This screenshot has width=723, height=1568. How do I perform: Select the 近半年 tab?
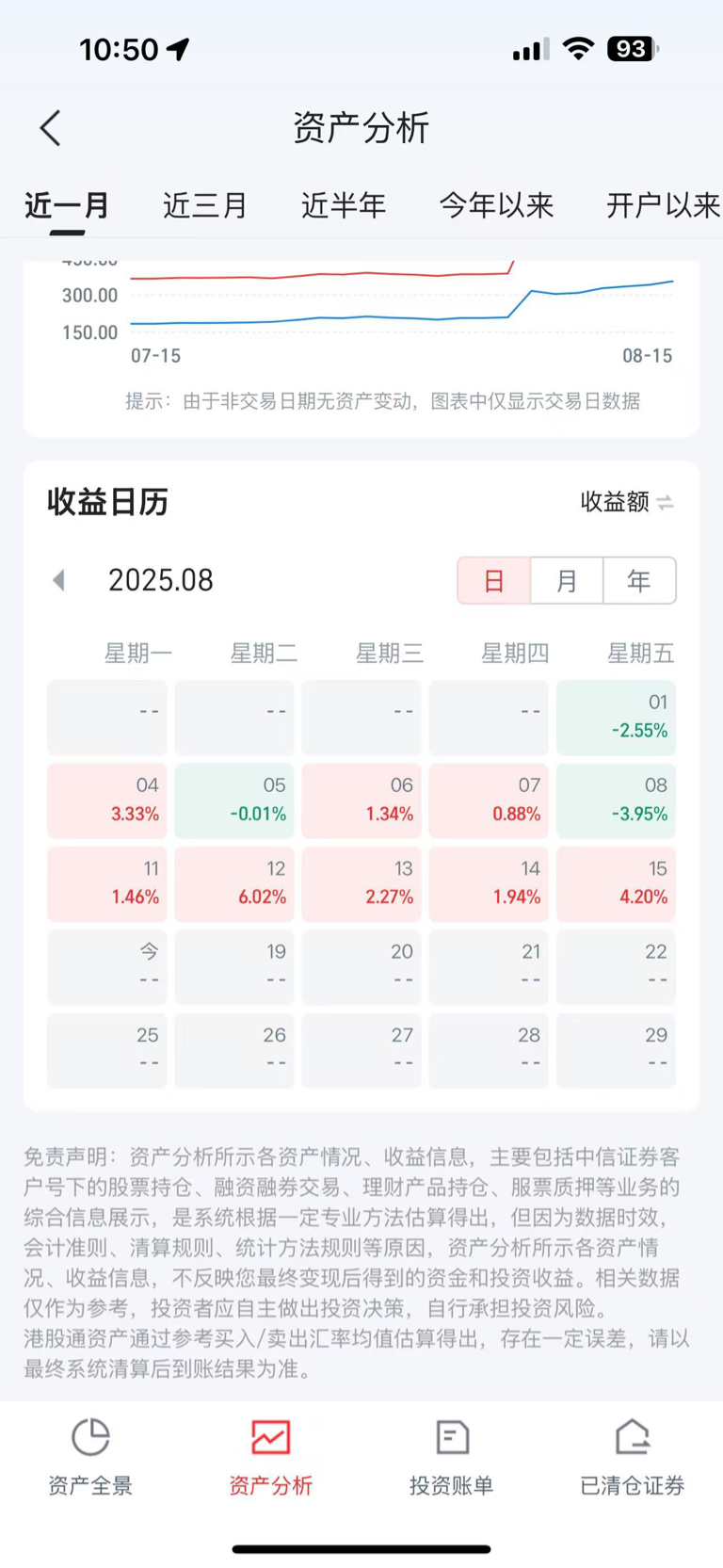344,205
